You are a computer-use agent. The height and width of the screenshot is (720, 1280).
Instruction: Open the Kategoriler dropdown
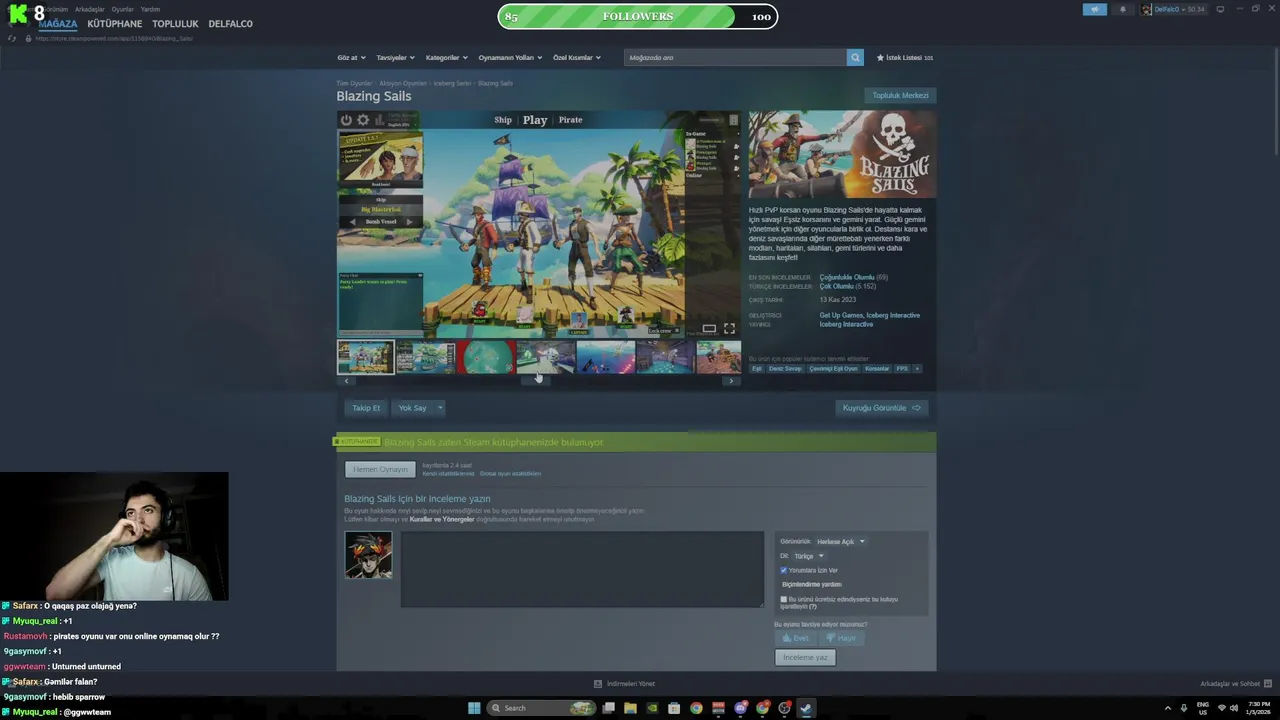click(x=446, y=58)
